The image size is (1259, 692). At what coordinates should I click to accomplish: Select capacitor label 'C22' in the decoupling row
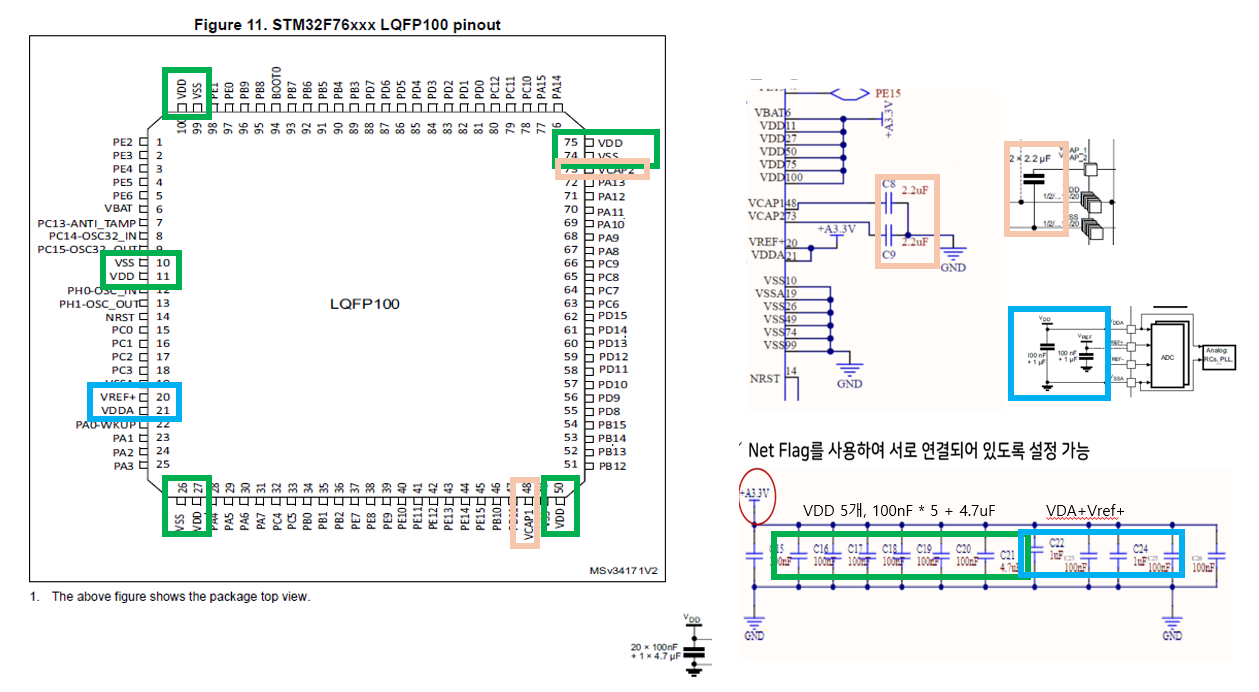coord(1056,542)
